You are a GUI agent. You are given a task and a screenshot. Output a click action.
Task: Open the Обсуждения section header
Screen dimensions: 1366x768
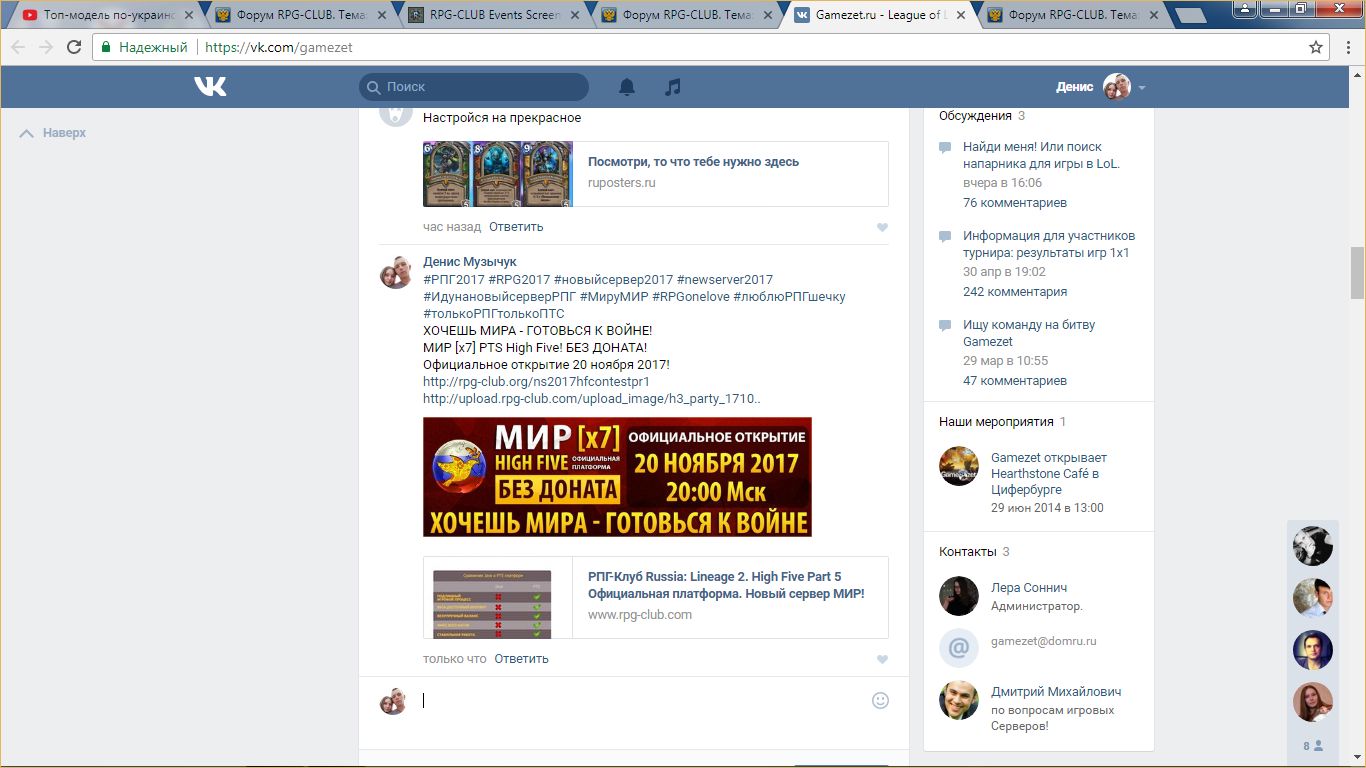click(975, 116)
